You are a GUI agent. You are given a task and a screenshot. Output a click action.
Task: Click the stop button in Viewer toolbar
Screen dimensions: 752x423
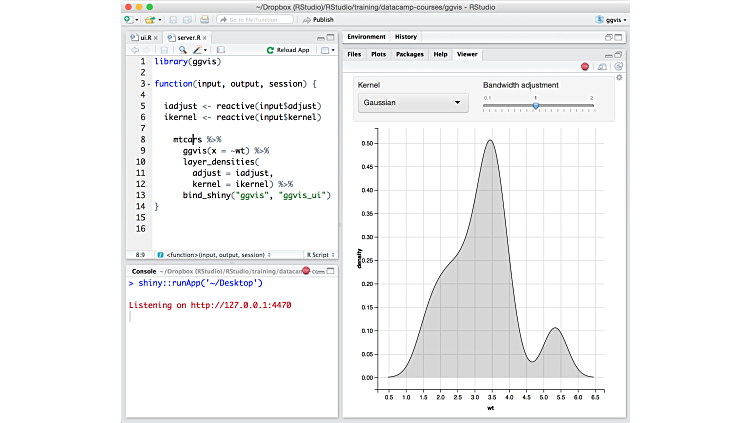[x=585, y=66]
